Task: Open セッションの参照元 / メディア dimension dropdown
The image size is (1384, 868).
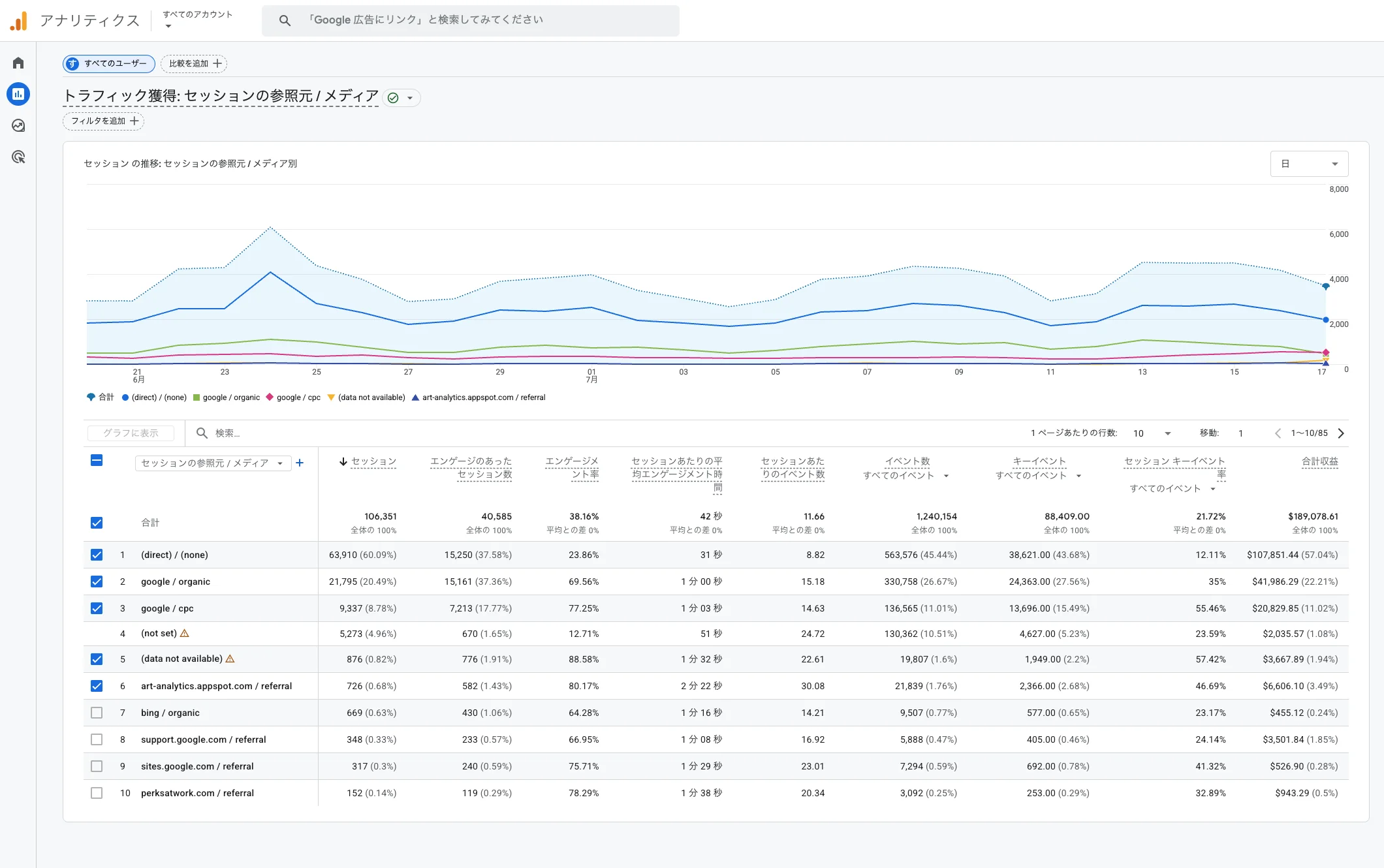Action: point(213,463)
